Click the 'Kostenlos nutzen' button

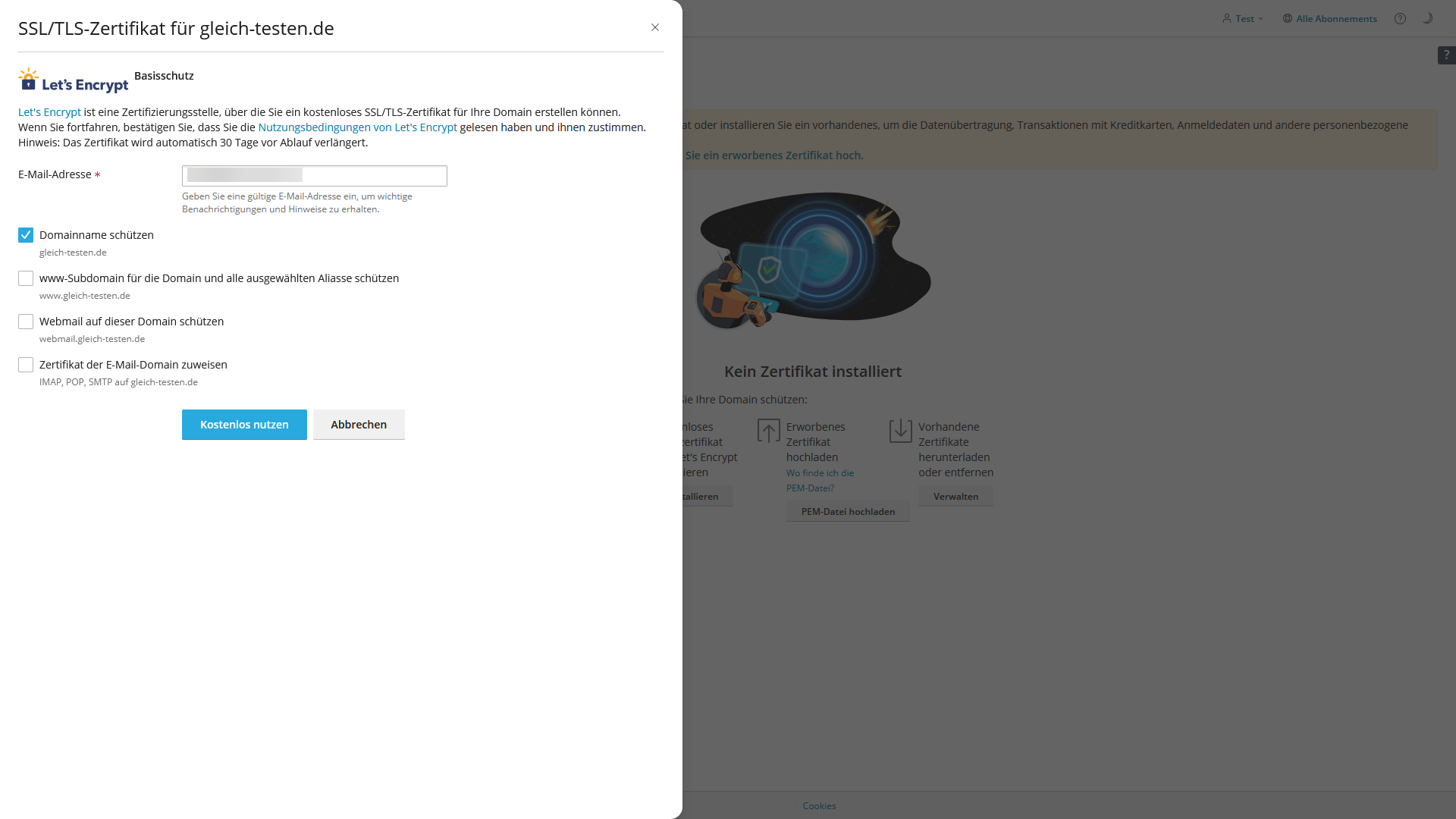pyautogui.click(x=243, y=425)
